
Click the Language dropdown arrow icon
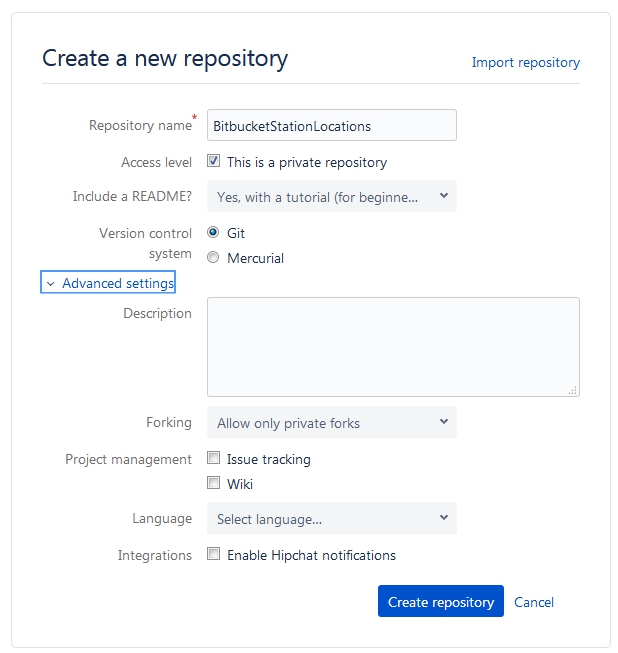[x=443, y=518]
